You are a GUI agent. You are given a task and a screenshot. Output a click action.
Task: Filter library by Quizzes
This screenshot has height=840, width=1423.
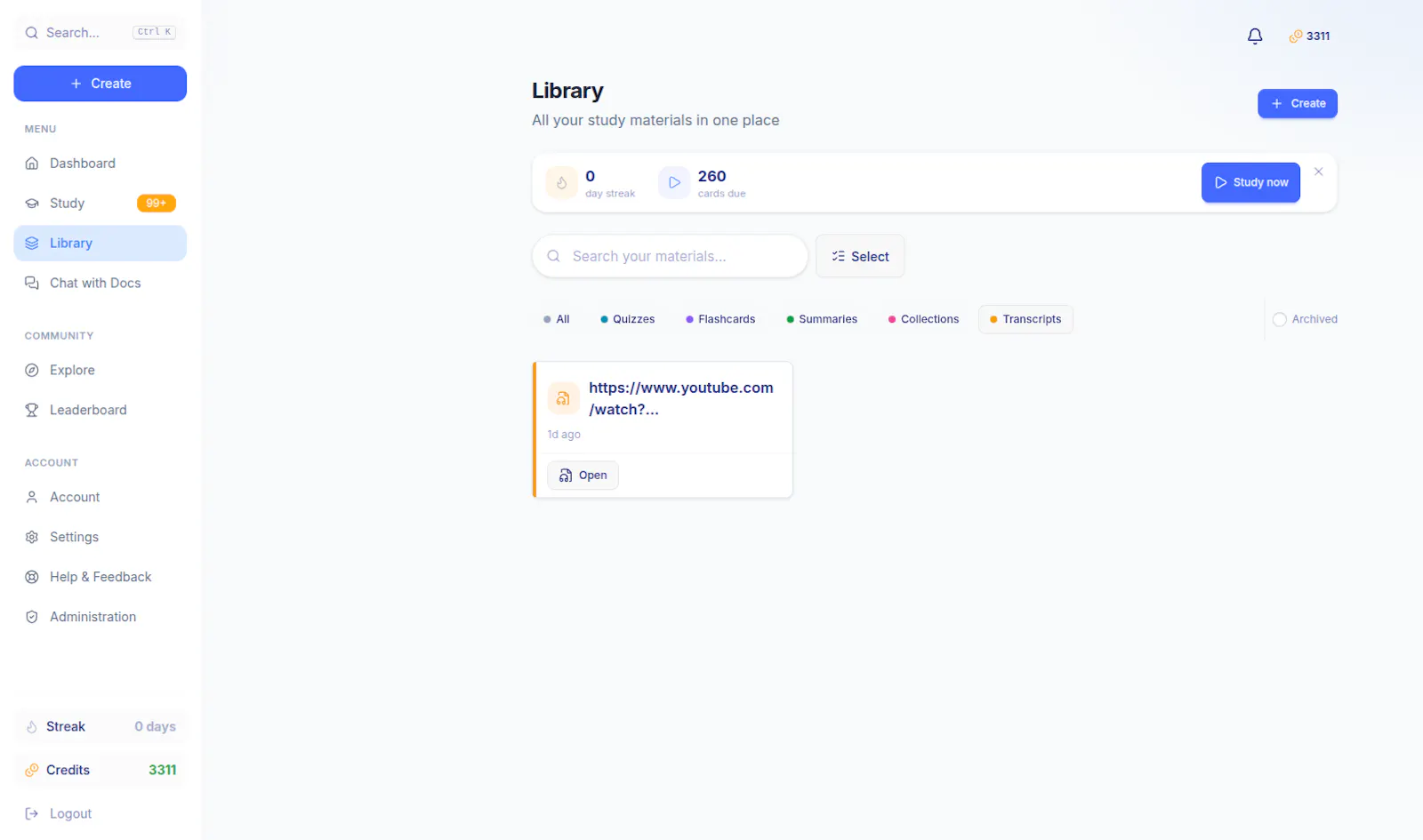pyautogui.click(x=628, y=320)
